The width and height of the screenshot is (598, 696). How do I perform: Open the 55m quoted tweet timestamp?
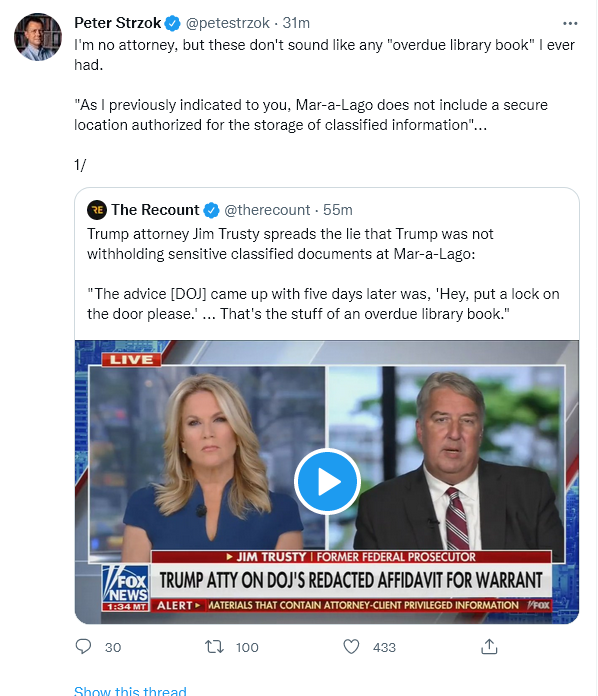click(338, 210)
